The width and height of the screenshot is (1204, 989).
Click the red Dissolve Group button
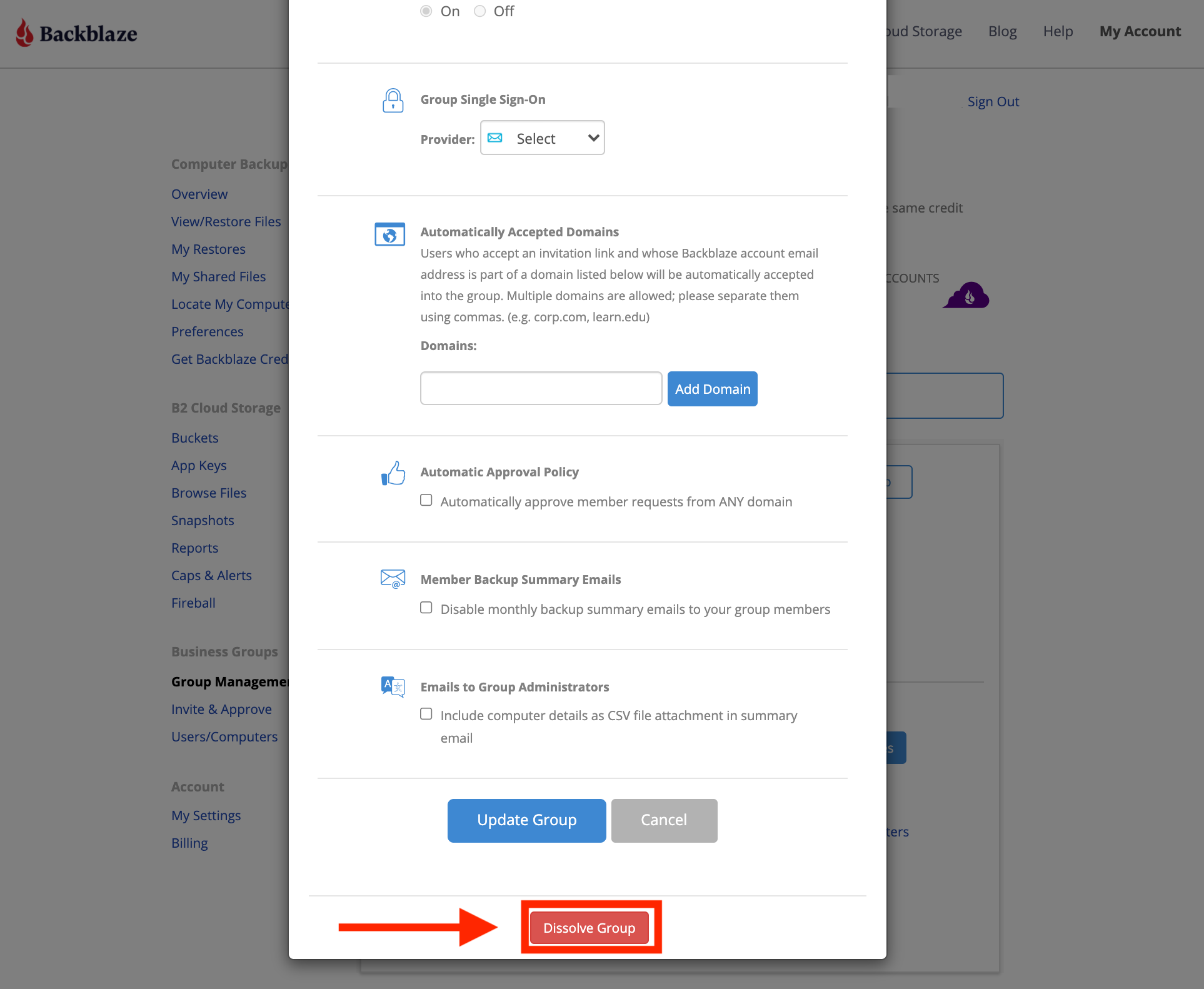[589, 928]
